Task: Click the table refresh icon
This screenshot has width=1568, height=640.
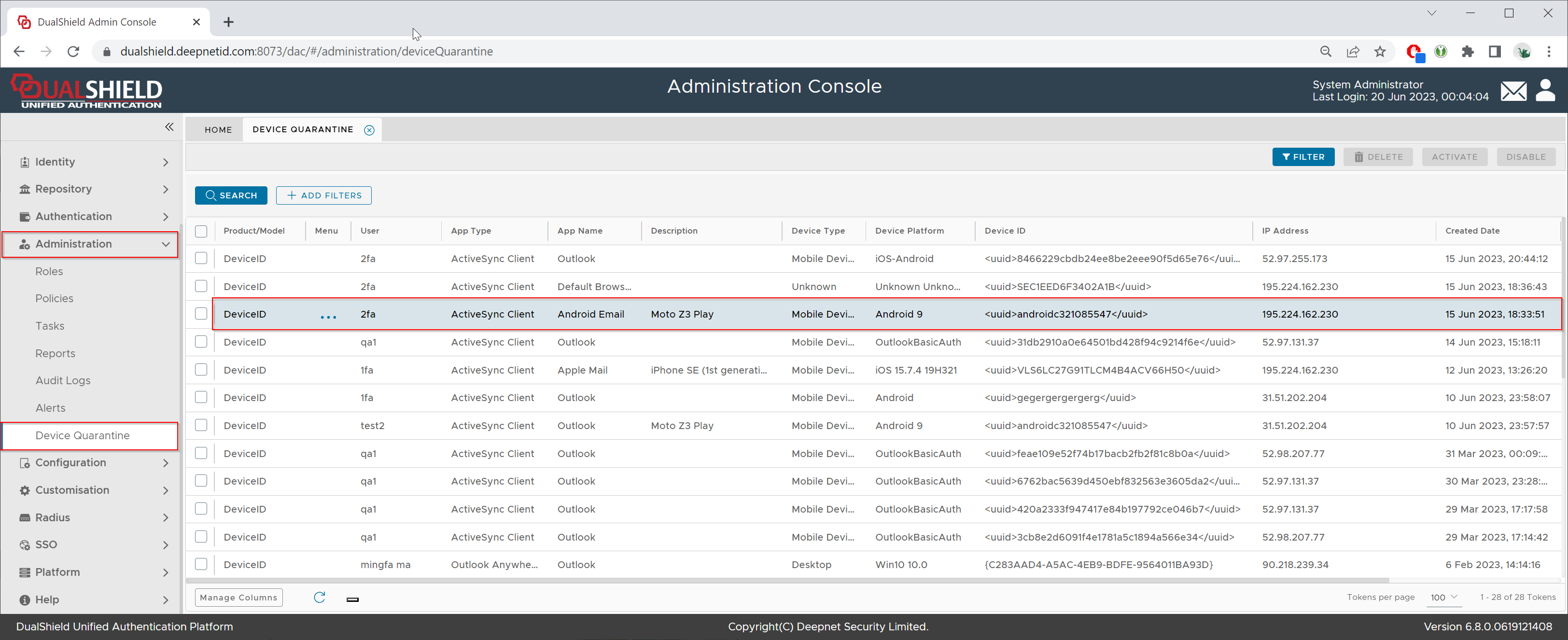Action: pyautogui.click(x=319, y=597)
